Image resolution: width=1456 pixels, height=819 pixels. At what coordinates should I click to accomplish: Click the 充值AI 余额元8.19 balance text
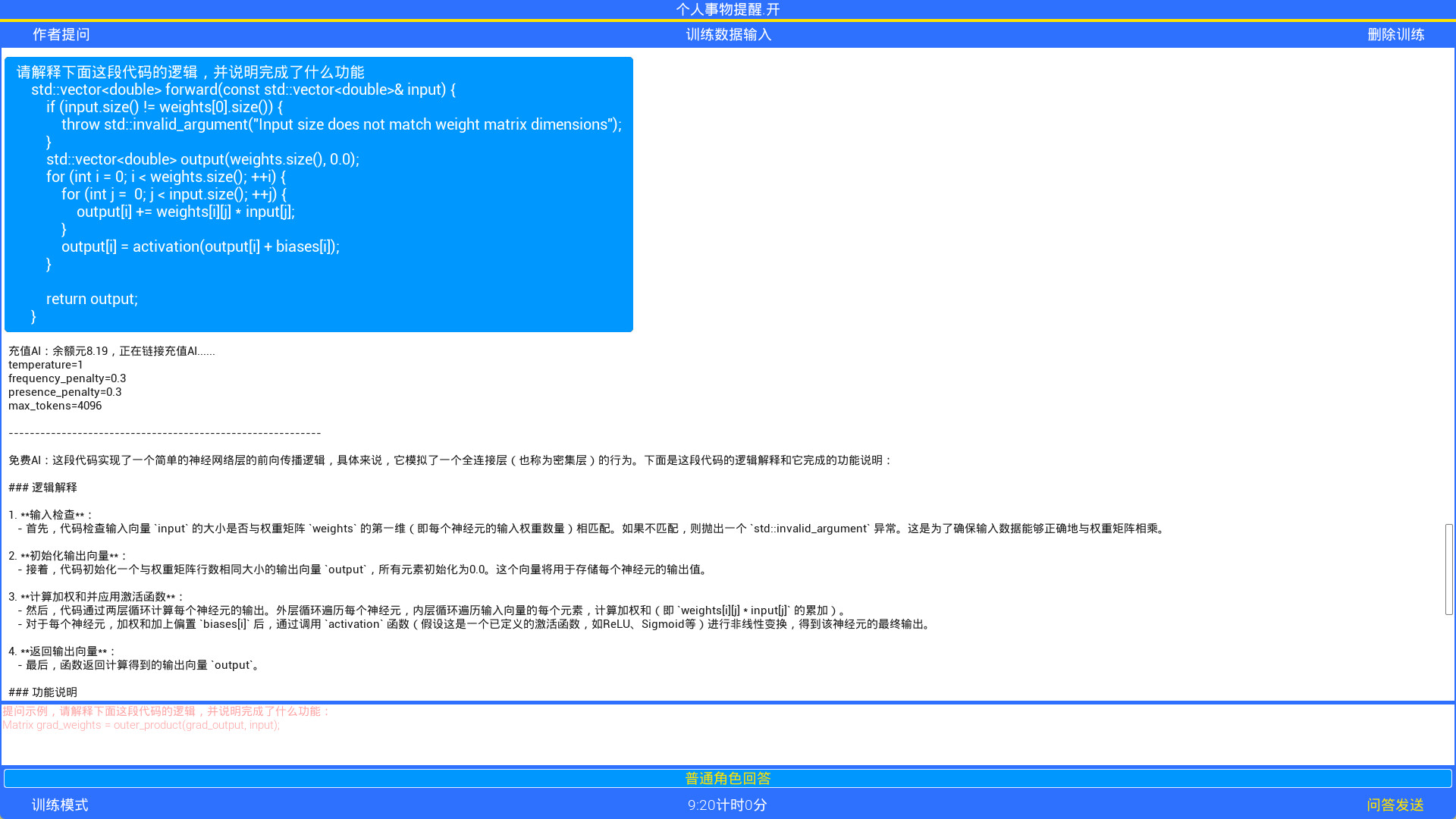click(111, 351)
